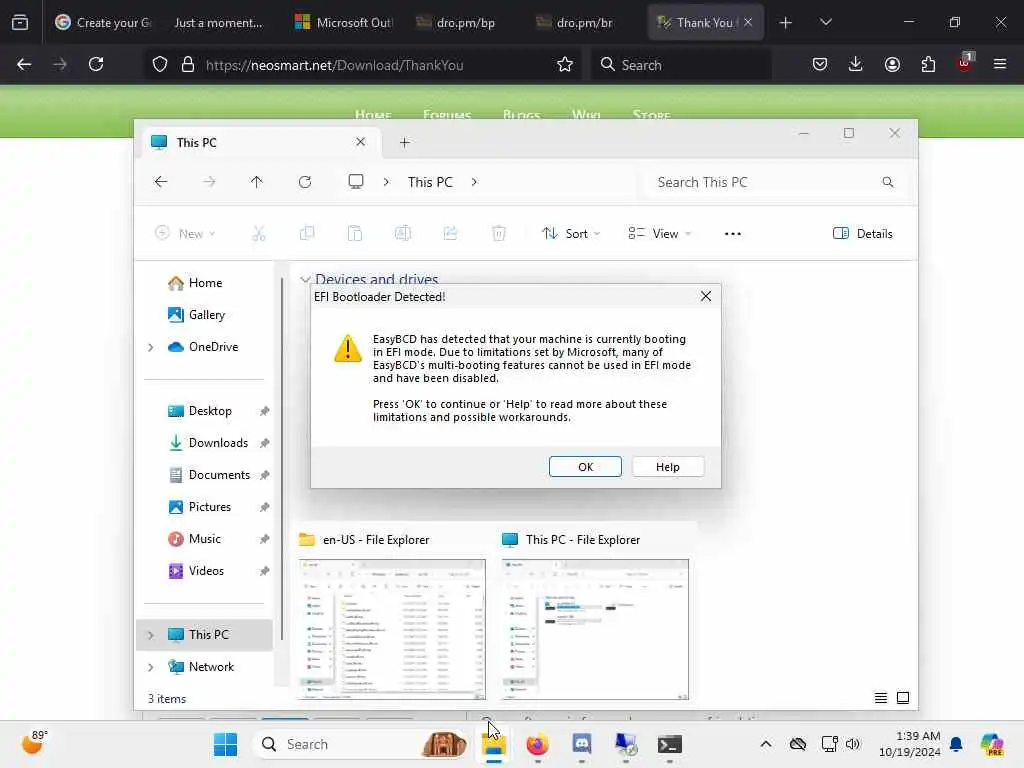Click the Delete trash icon
This screenshot has height=768, width=1024.
click(499, 234)
